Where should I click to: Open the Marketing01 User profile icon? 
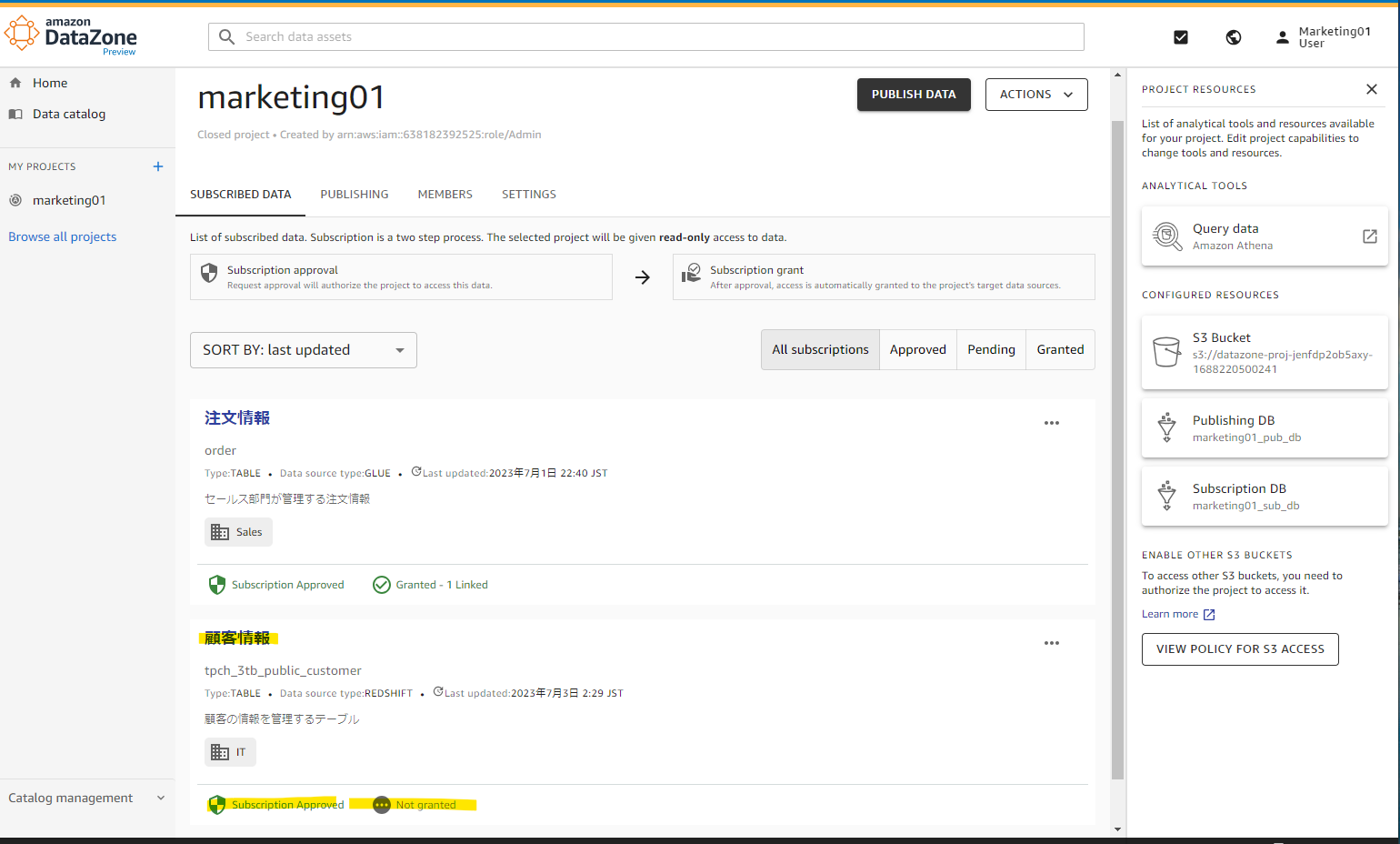tap(1283, 37)
